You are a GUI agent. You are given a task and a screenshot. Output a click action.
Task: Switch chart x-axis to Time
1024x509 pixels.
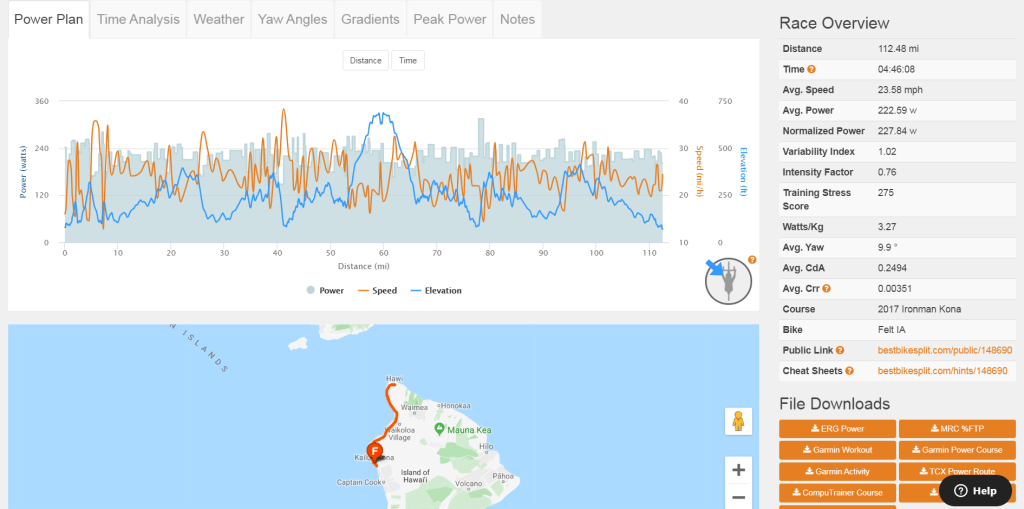408,61
